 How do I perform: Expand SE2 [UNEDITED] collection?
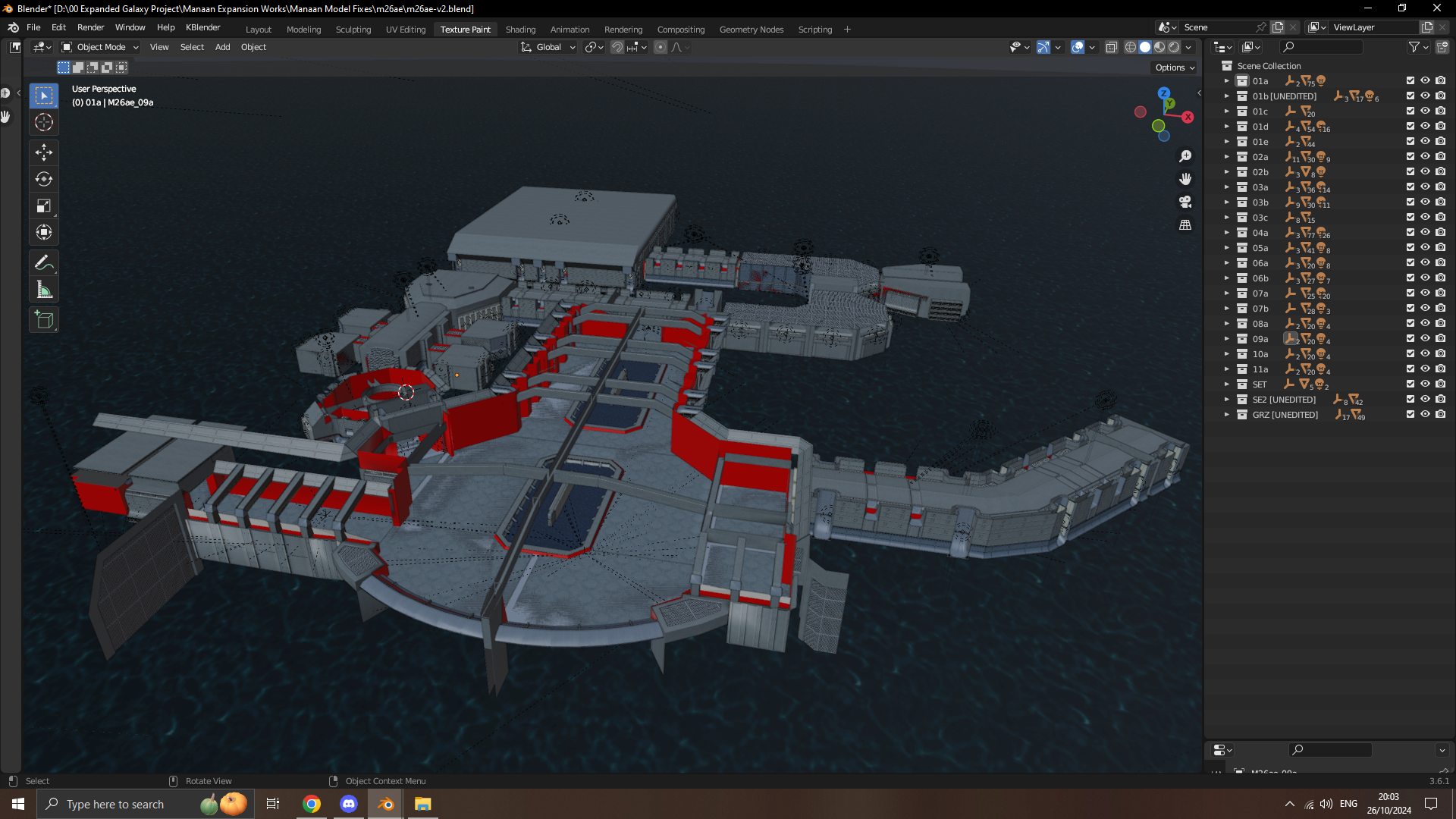[1226, 400]
